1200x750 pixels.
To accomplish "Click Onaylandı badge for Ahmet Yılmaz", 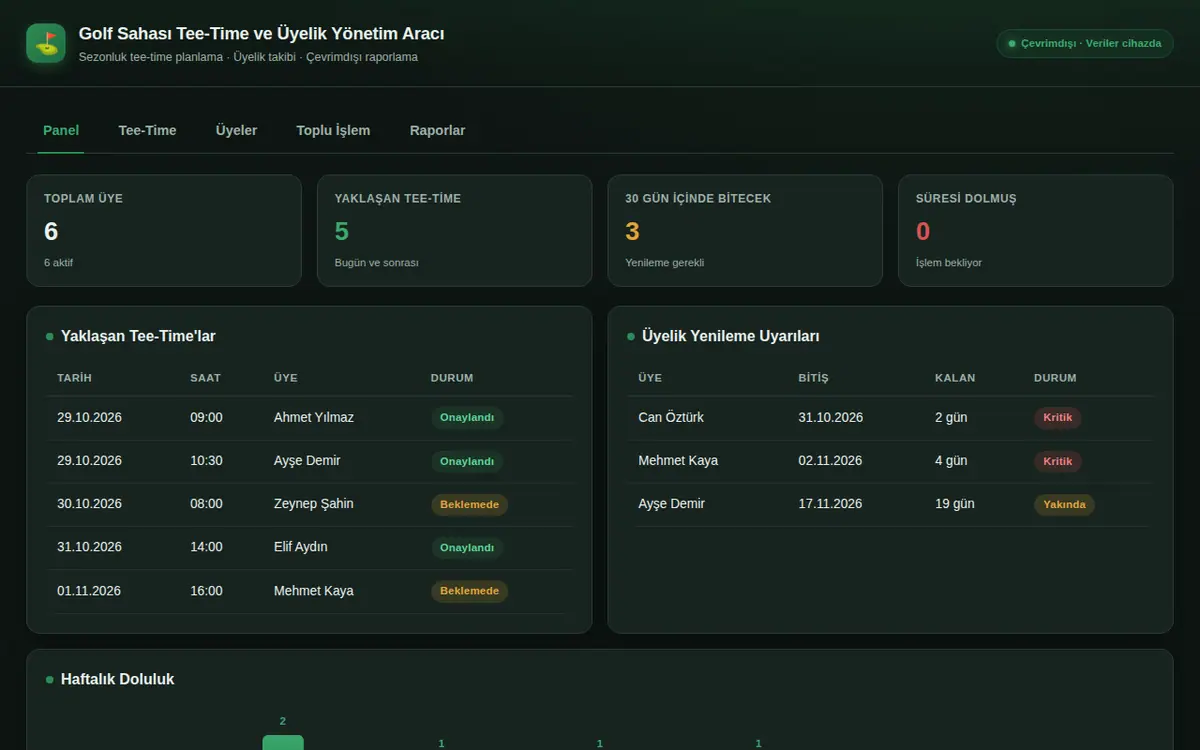I will (x=467, y=418).
